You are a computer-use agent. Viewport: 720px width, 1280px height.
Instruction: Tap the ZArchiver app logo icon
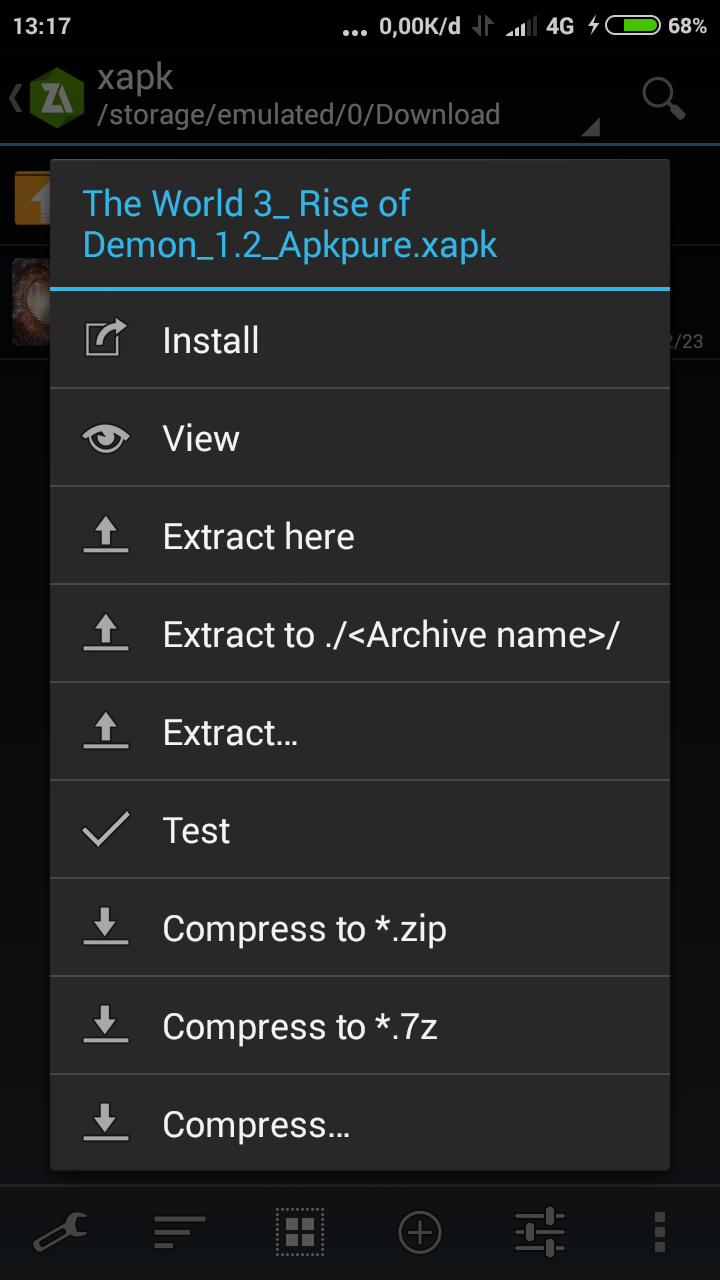pyautogui.click(x=57, y=97)
